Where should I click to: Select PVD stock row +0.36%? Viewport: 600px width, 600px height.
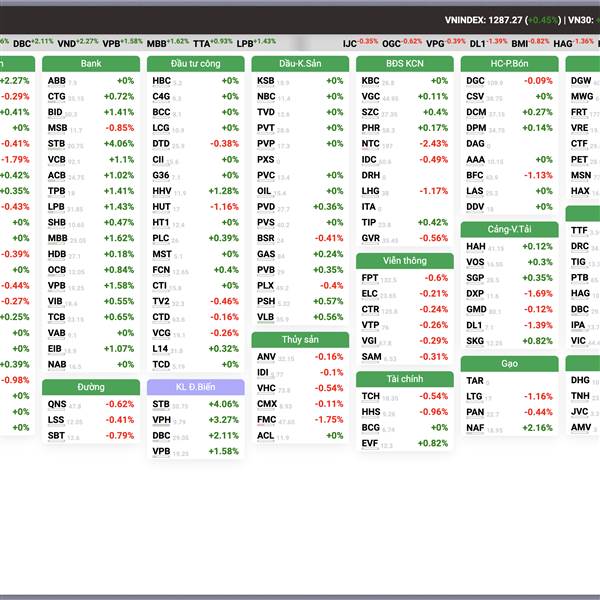(x=300, y=207)
